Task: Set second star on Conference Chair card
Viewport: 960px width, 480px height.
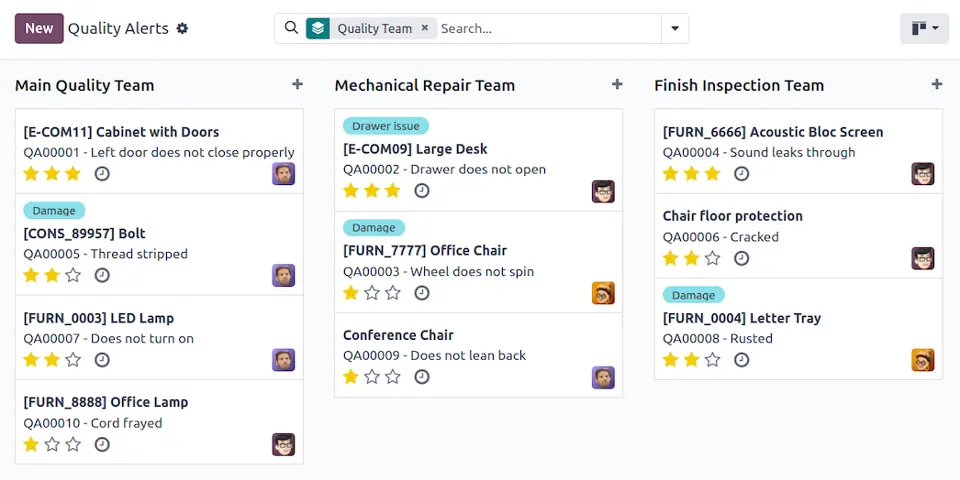Action: [372, 377]
